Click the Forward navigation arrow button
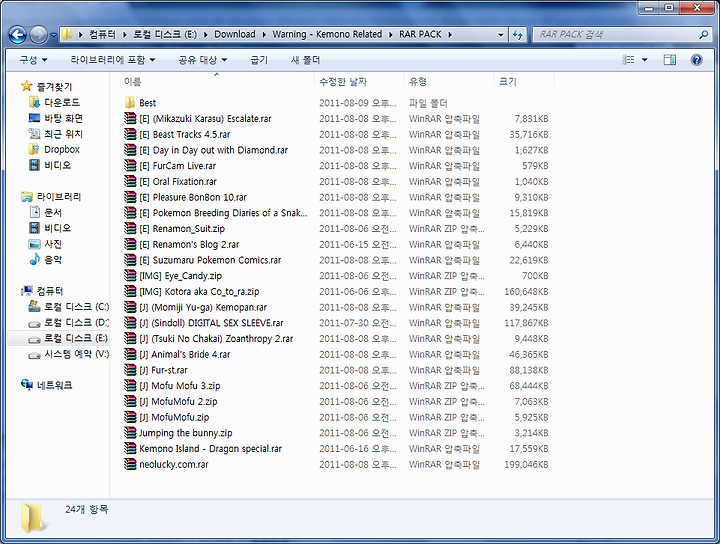This screenshot has width=720, height=544. click(x=38, y=34)
